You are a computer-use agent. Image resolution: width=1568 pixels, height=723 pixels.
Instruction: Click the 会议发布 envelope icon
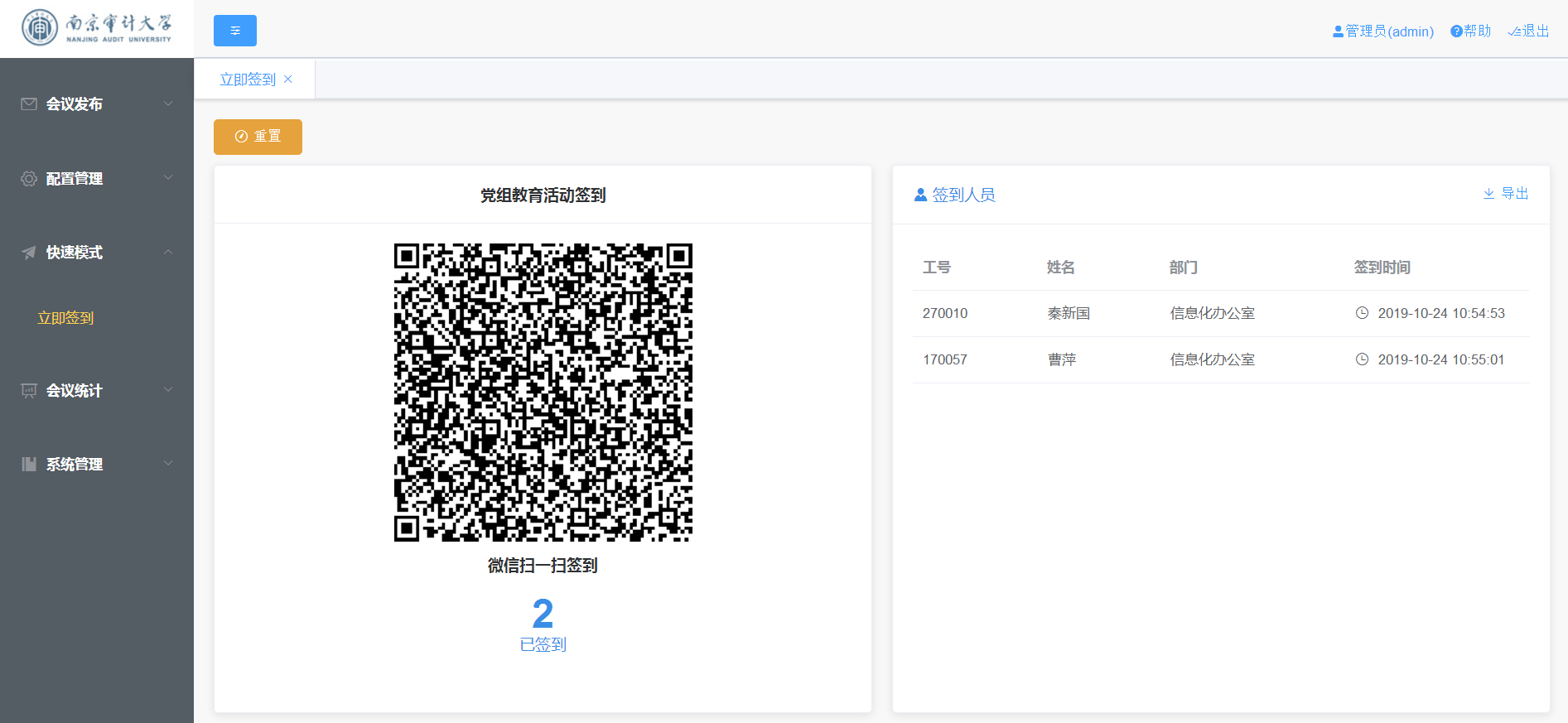tap(29, 104)
